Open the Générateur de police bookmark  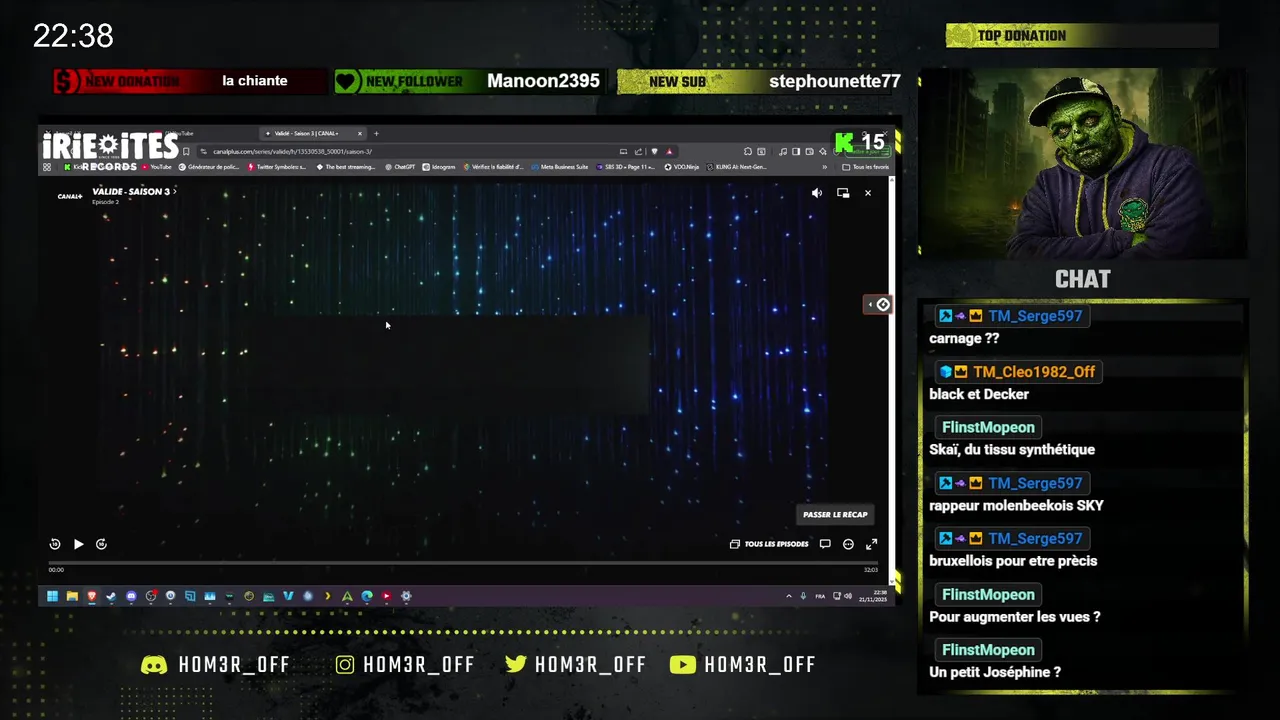[x=211, y=167]
